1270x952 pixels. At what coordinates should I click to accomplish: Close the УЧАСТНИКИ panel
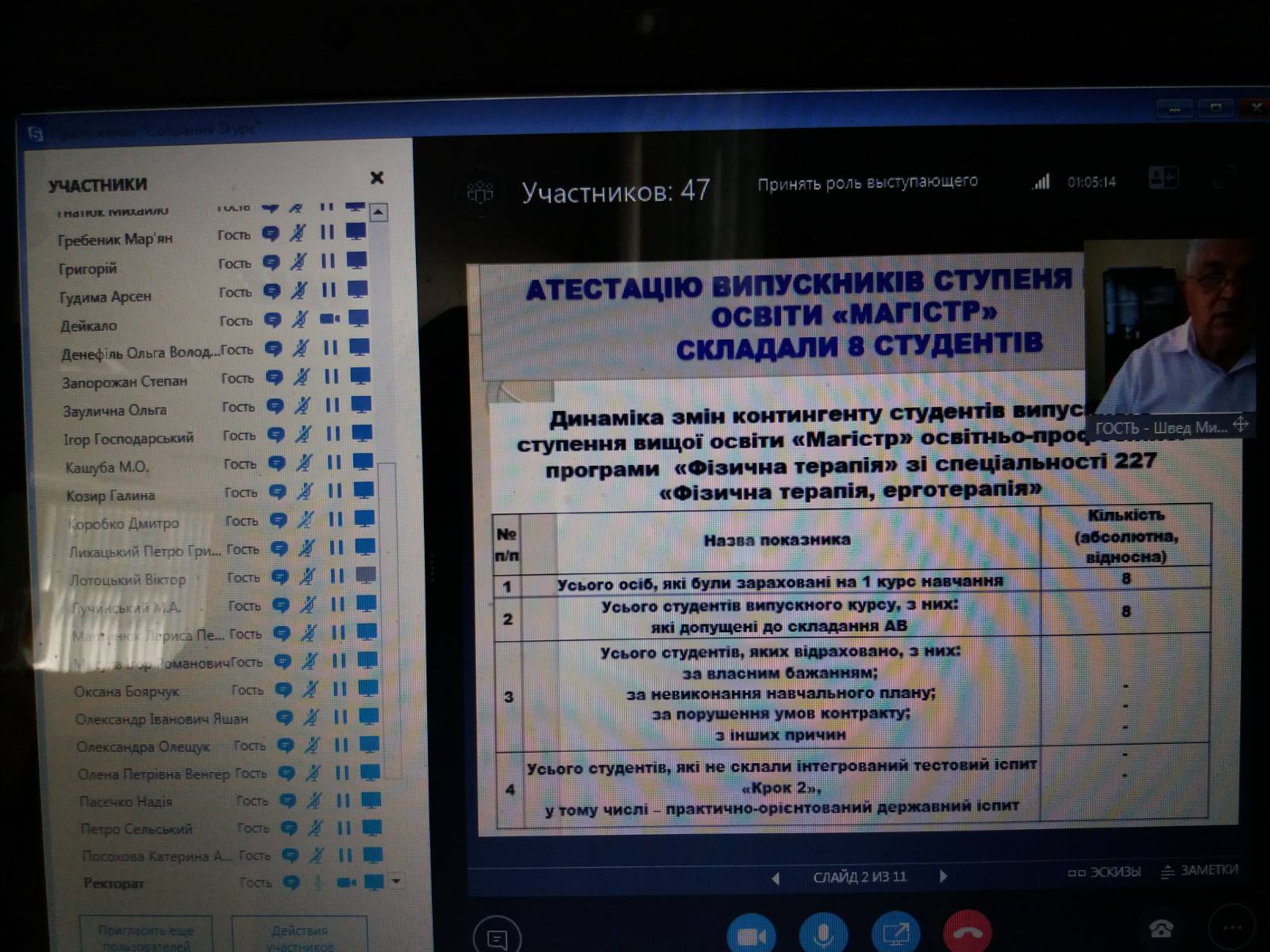[377, 178]
